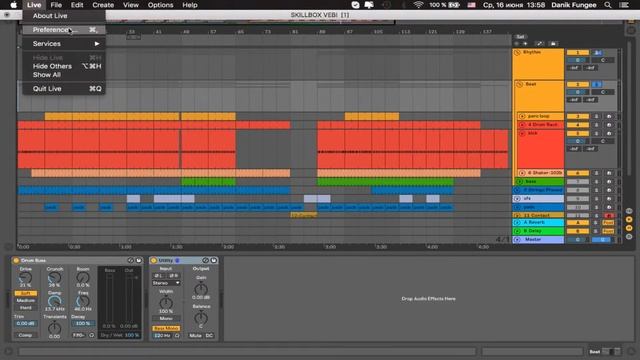
Task: Arm the perc loop track for recording
Action: pos(609,116)
